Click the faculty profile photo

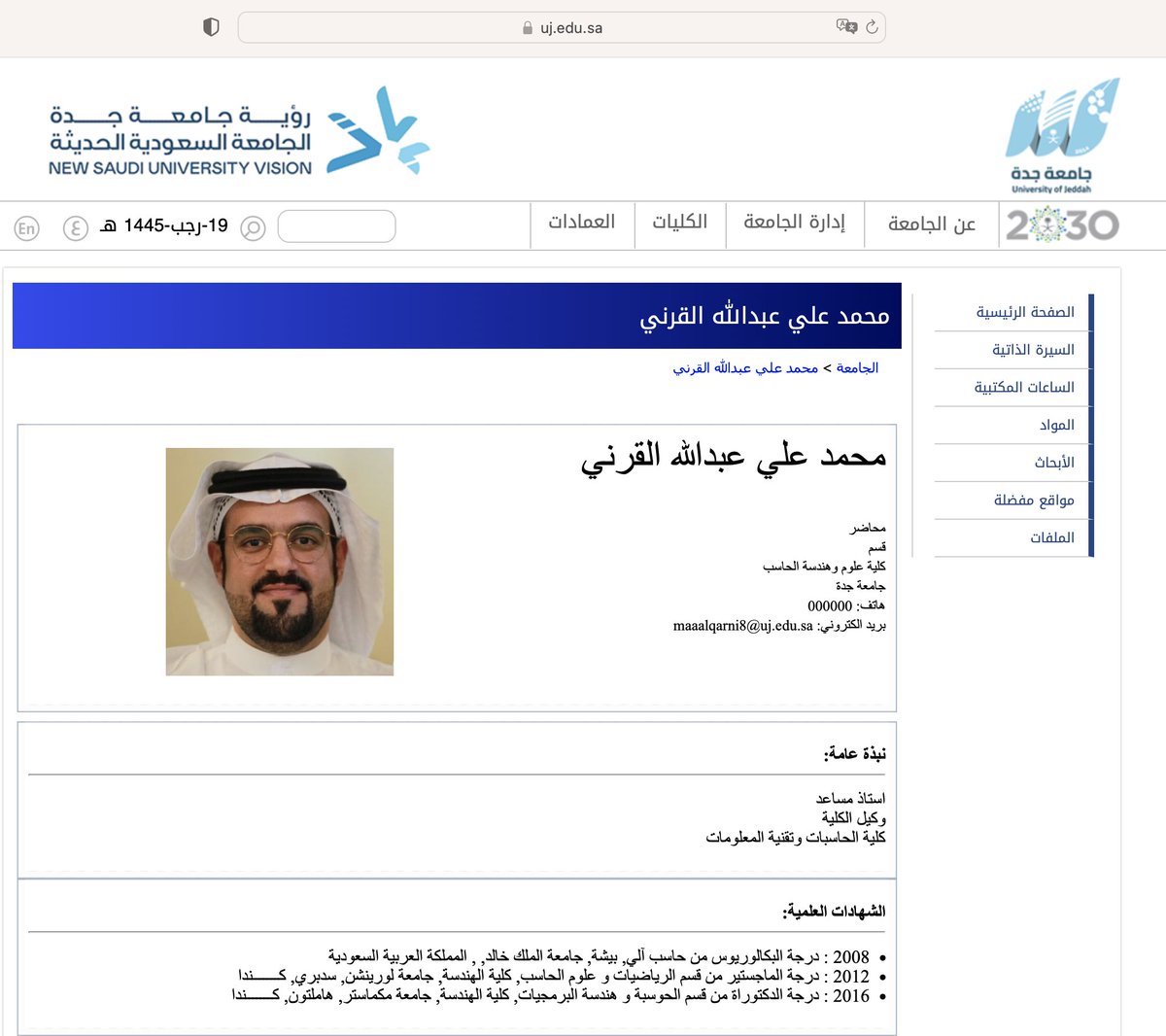(280, 562)
